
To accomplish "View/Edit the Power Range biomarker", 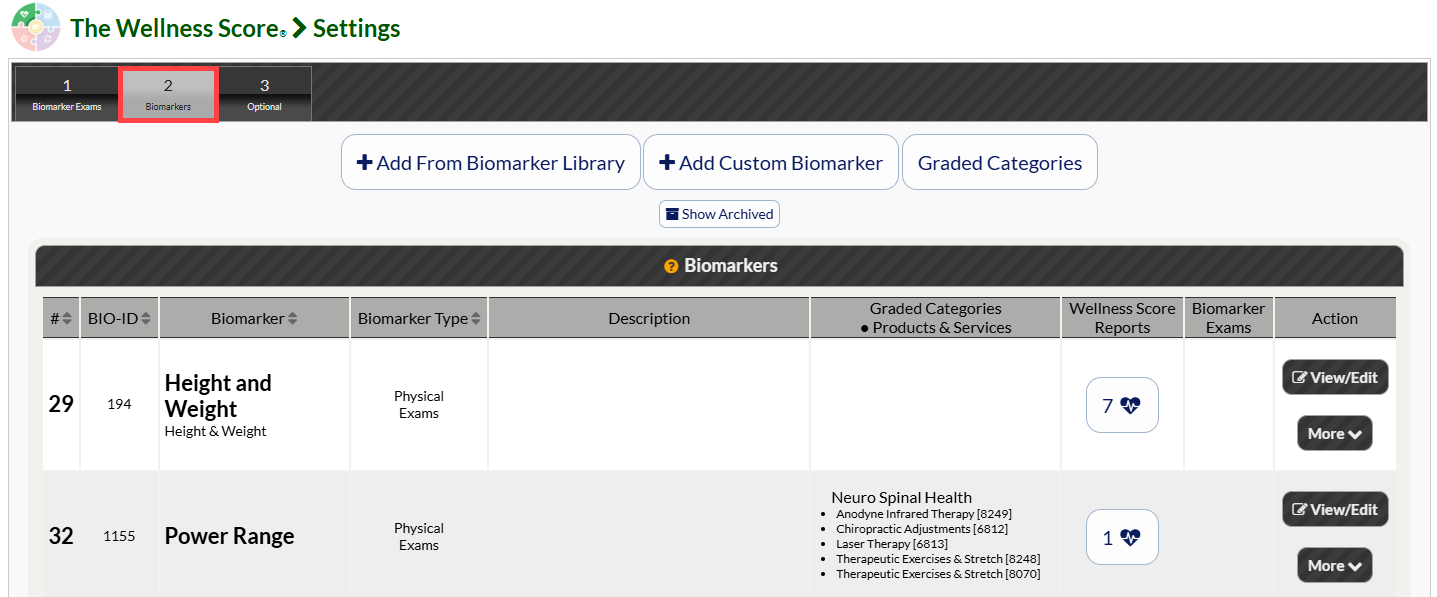I will [x=1335, y=509].
